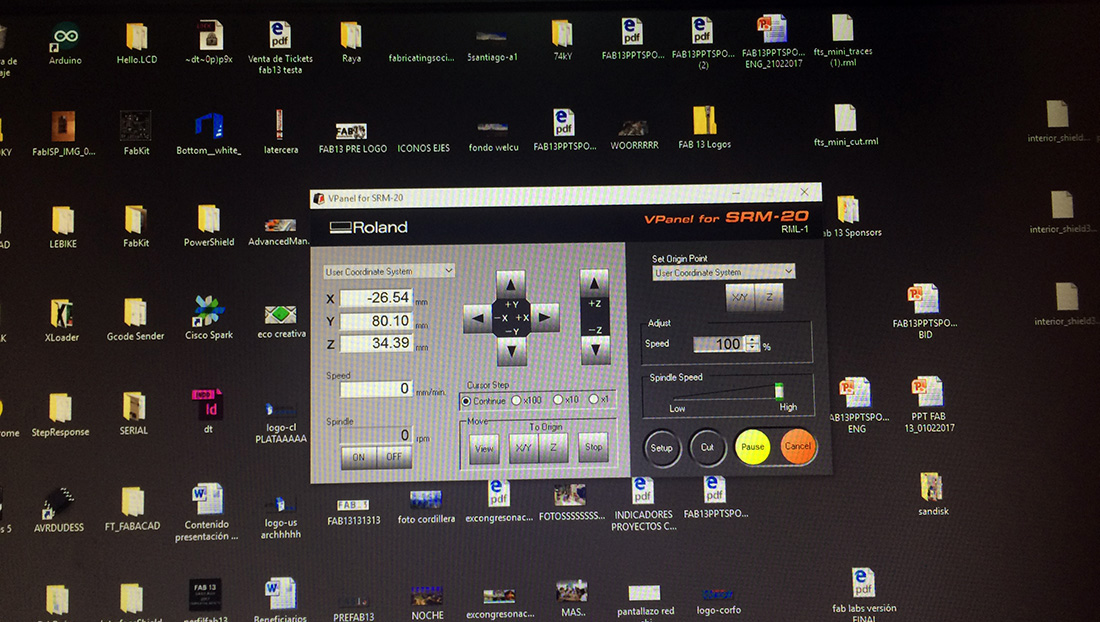
Task: Click the -X left jog arrow
Action: click(x=478, y=318)
